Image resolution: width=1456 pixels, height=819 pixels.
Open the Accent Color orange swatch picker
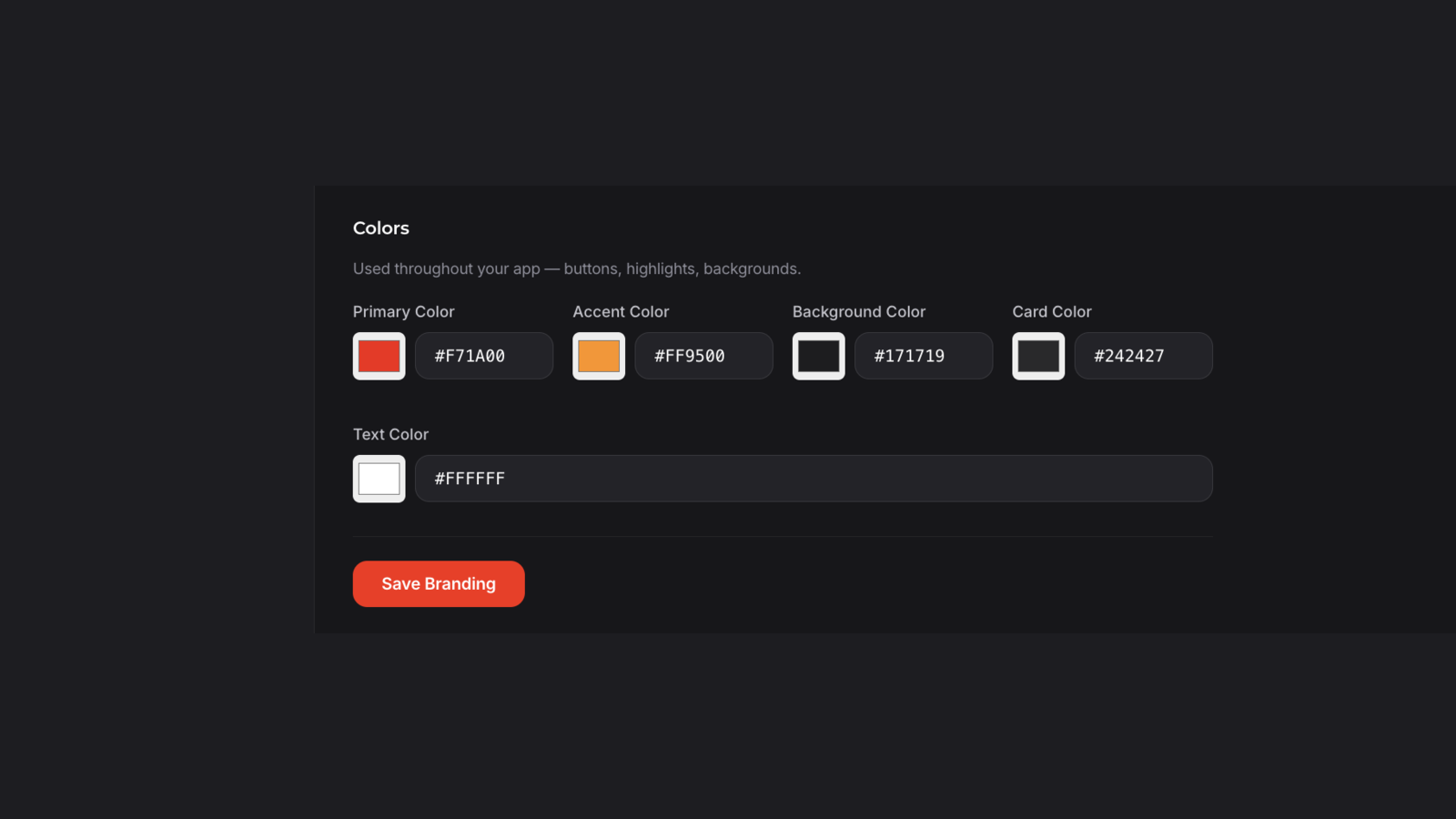tap(599, 356)
